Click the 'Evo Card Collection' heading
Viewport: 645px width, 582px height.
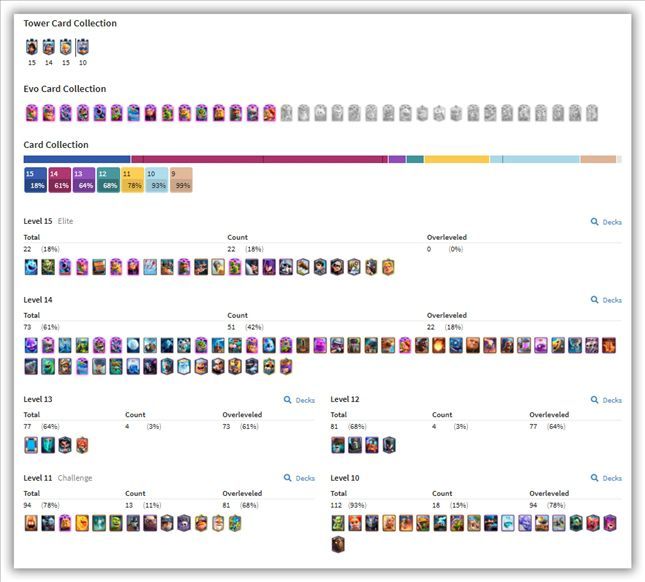coord(65,89)
